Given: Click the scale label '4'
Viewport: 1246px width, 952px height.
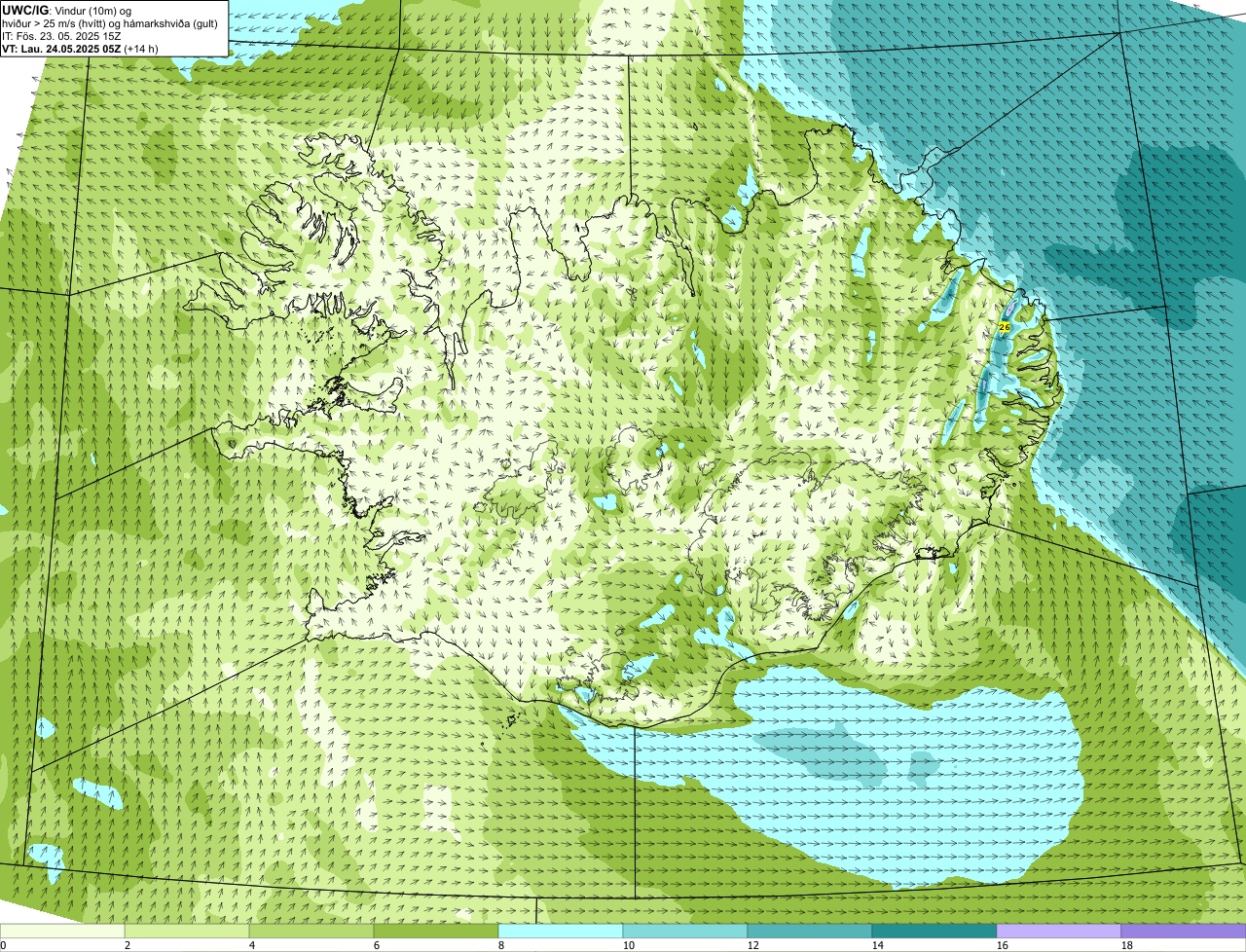Looking at the screenshot, I should [252, 945].
